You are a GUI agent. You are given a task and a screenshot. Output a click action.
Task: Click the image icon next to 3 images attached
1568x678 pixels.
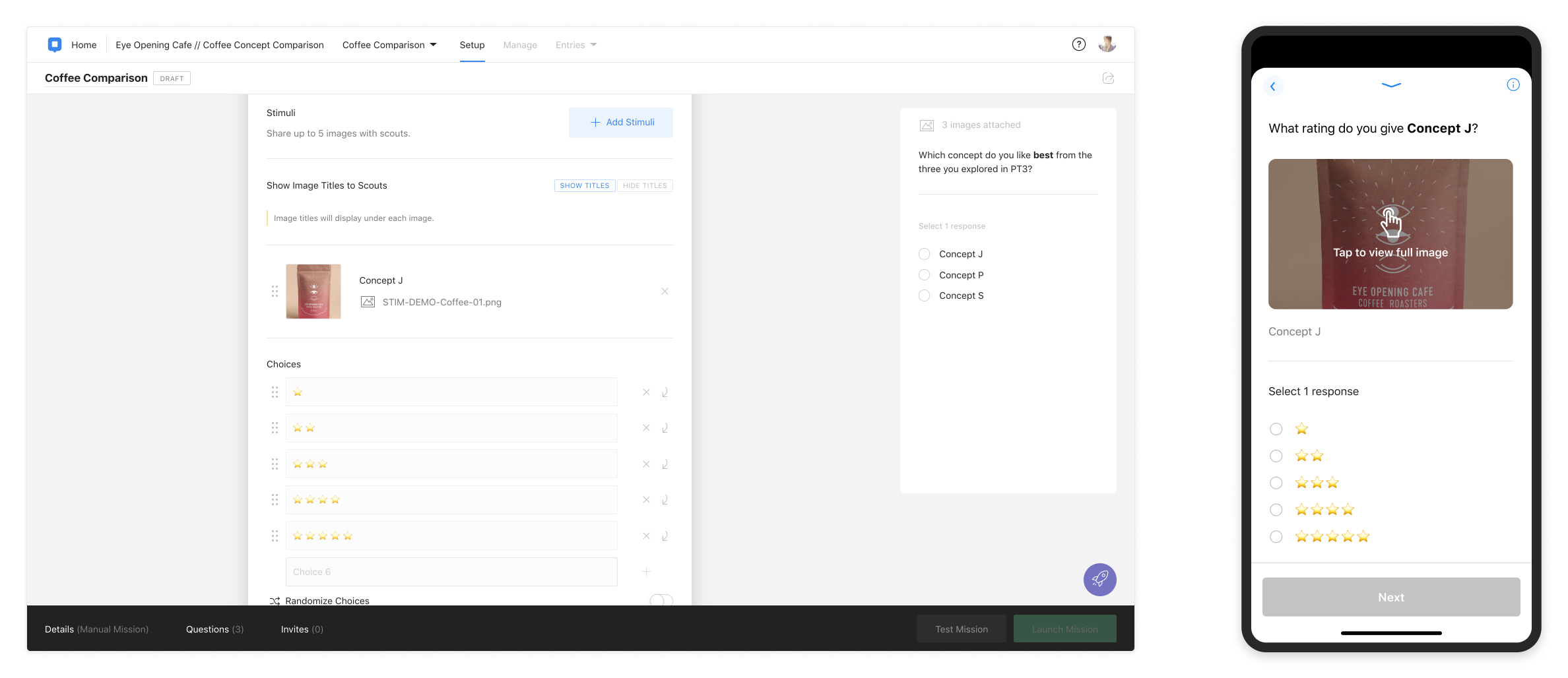pos(927,125)
